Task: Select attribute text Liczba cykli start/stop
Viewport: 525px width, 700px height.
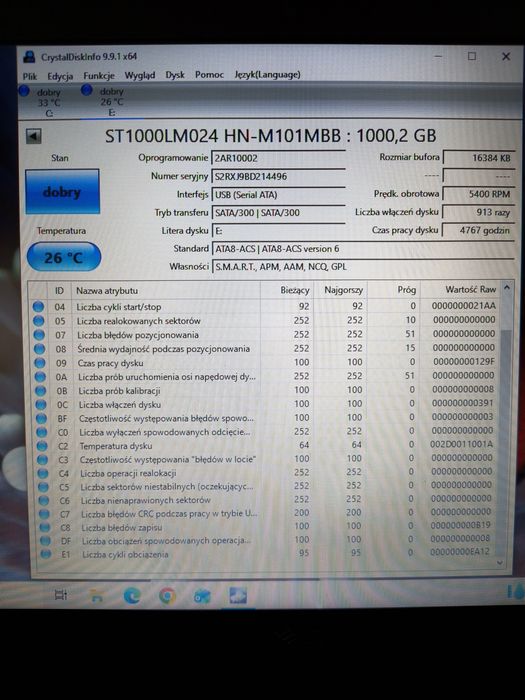Action: click(119, 307)
